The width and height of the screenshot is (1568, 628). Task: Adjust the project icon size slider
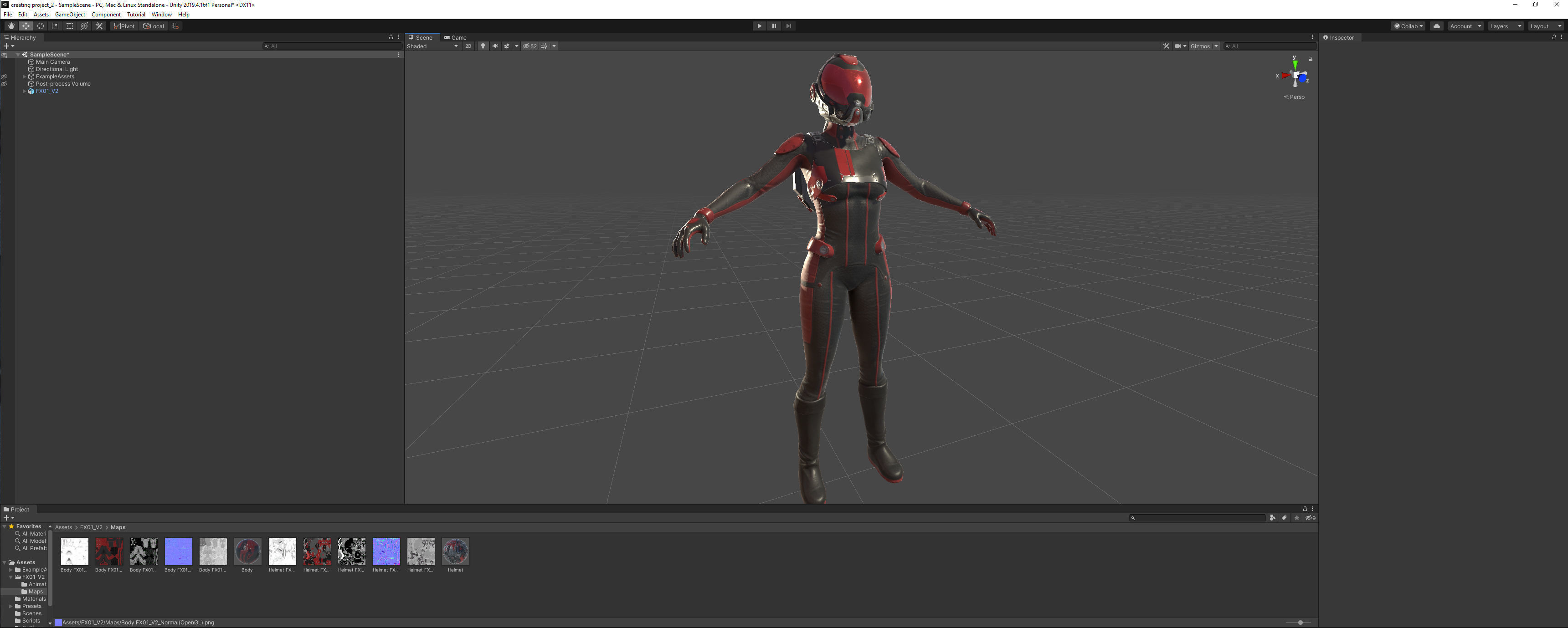[1300, 623]
